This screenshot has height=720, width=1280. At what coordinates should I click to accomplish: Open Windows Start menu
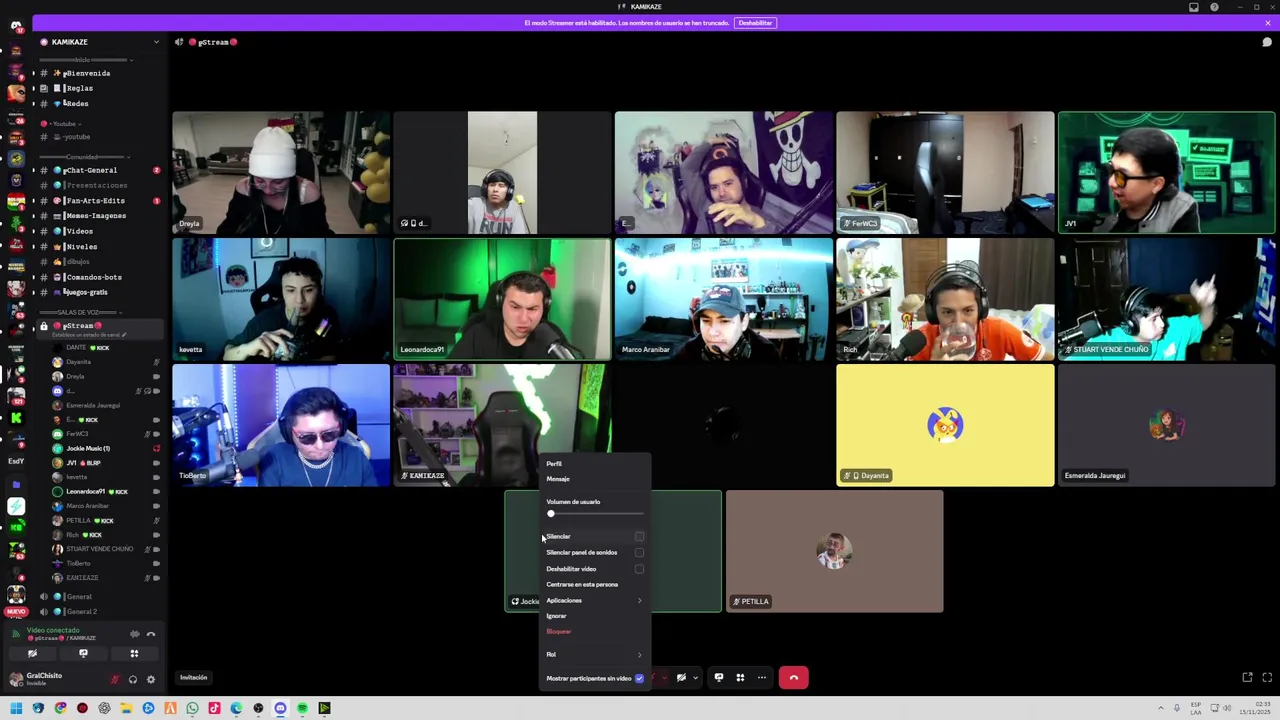click(x=16, y=708)
